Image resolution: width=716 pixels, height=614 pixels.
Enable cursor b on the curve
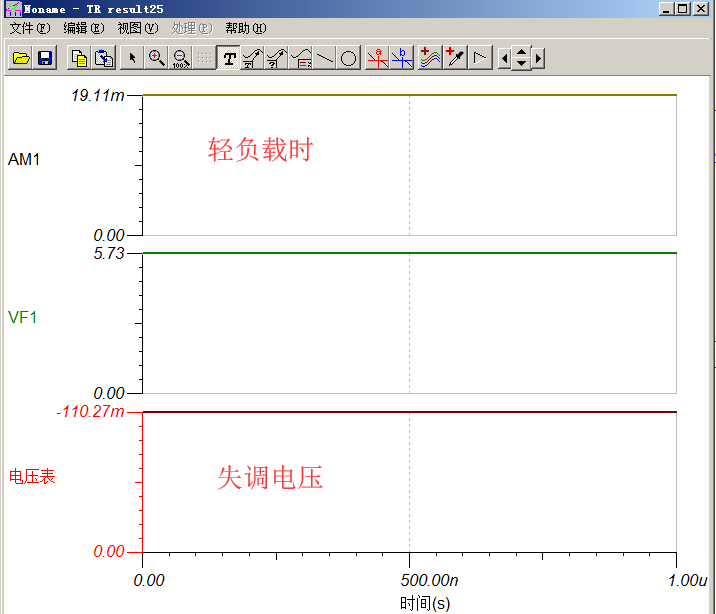point(402,59)
